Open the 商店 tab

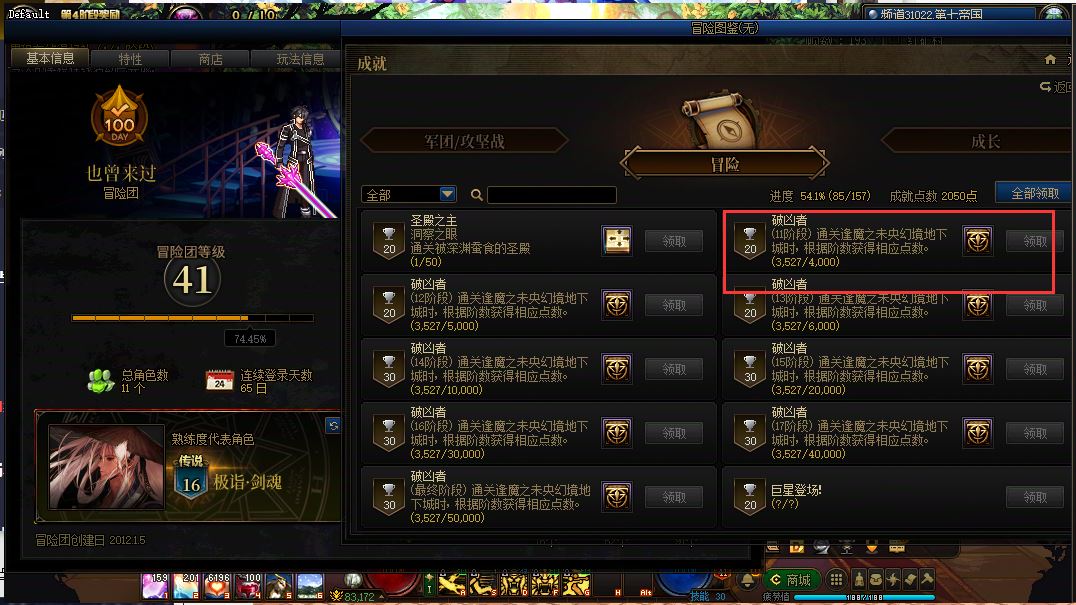pos(210,59)
